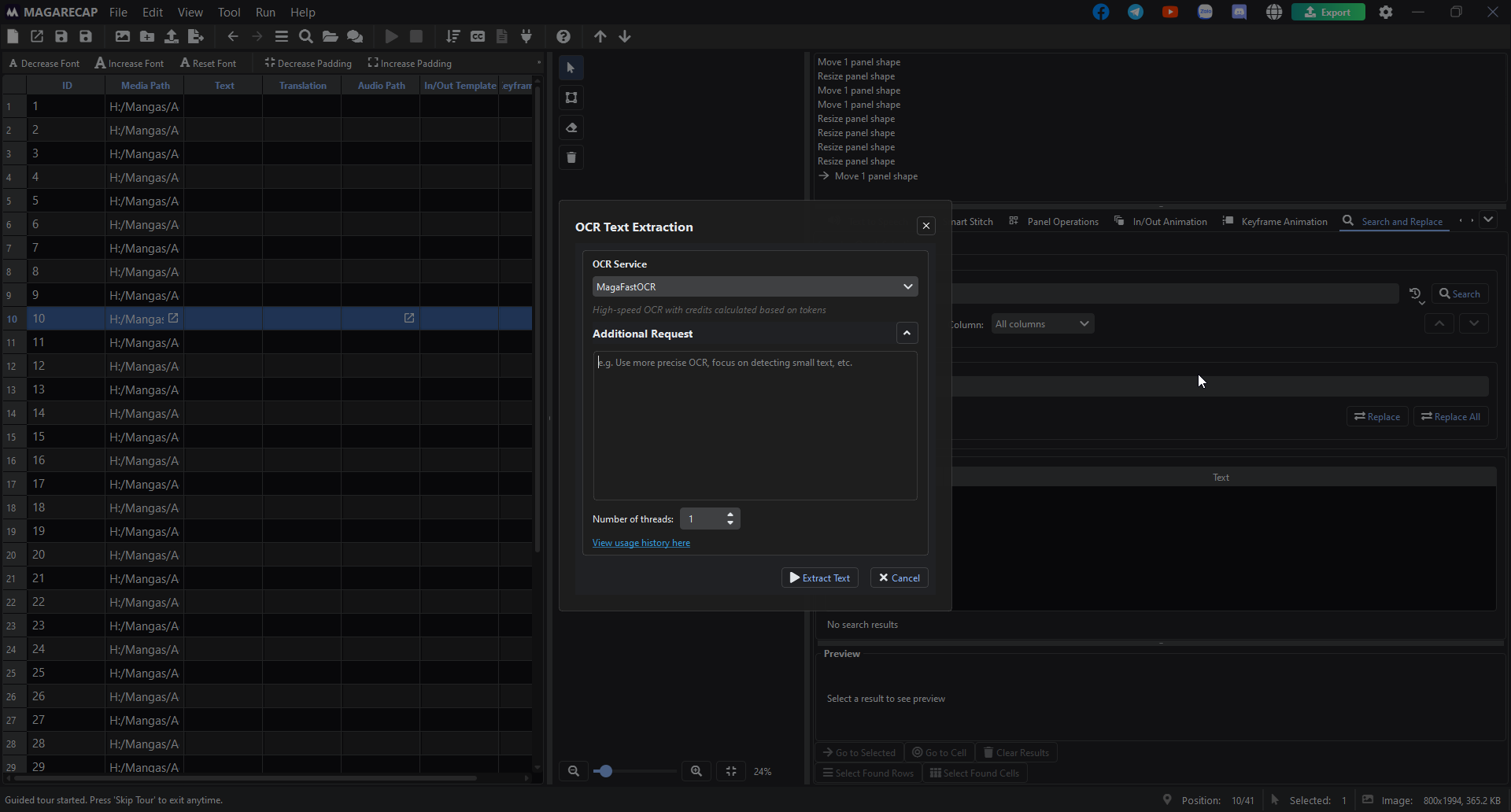
Task: Expand font toolbar overflow chevron
Action: pyautogui.click(x=538, y=63)
